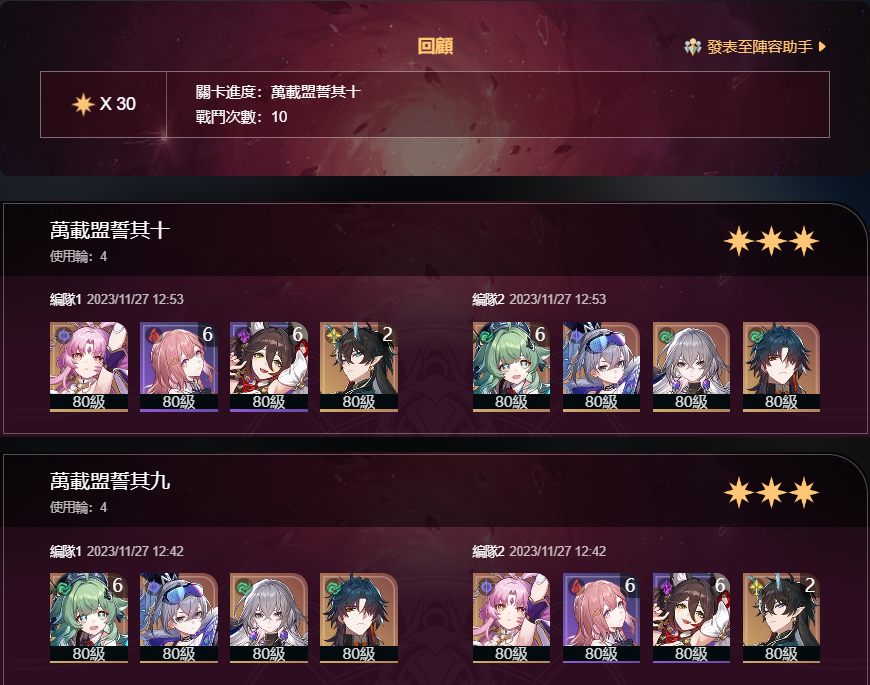Viewport: 870px width, 685px height.
Task: Select pink-haired character in 其九 team 2
Action: coord(511,618)
